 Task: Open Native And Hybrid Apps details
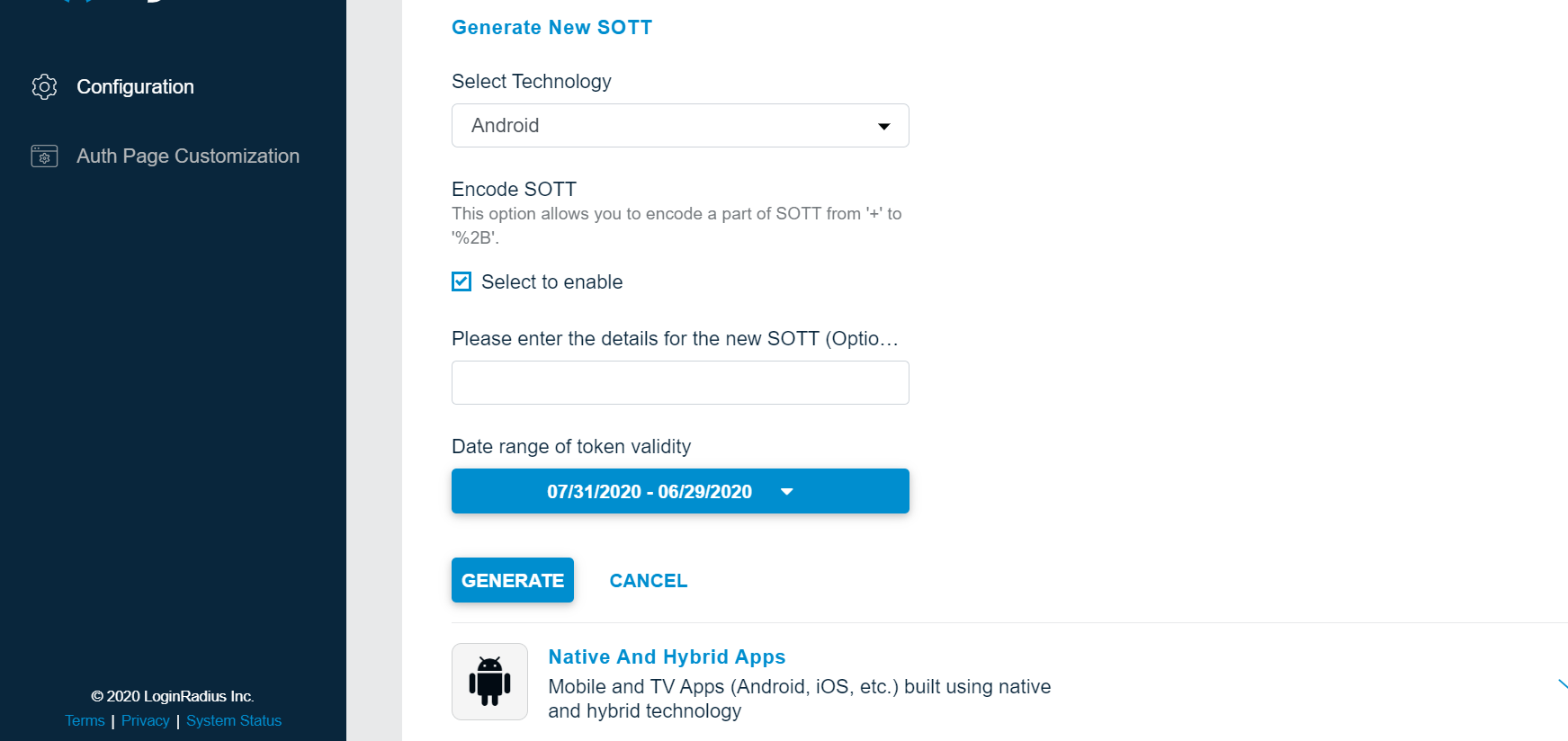point(666,656)
